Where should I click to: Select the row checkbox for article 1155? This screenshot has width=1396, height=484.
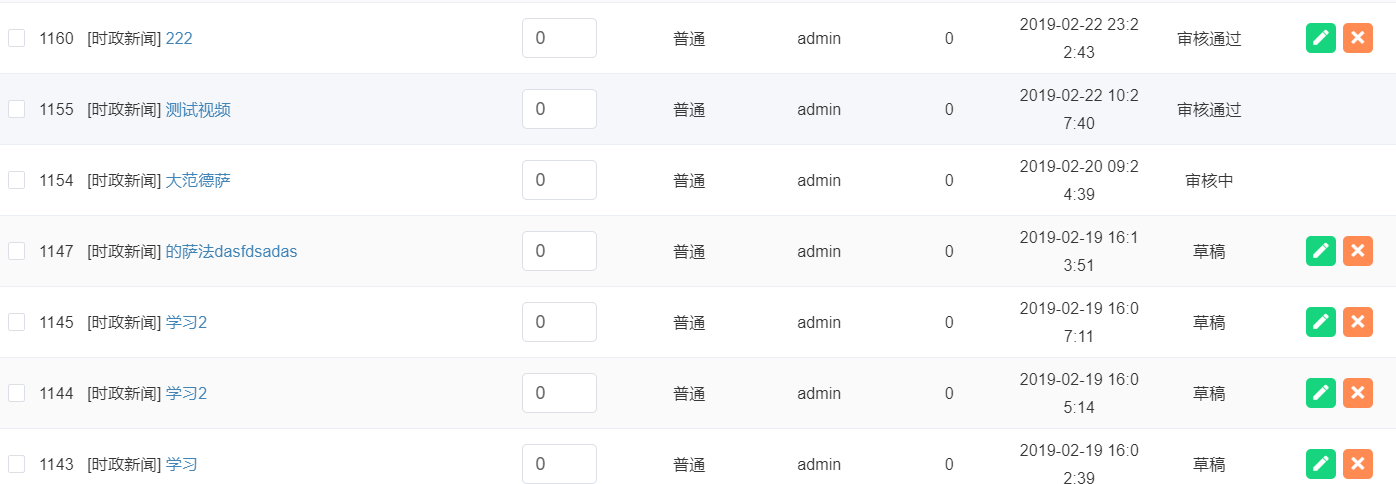17,109
